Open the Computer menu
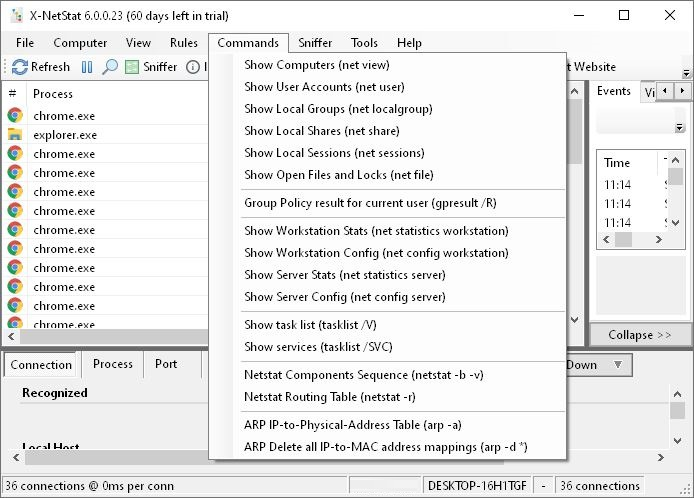 pyautogui.click(x=80, y=43)
